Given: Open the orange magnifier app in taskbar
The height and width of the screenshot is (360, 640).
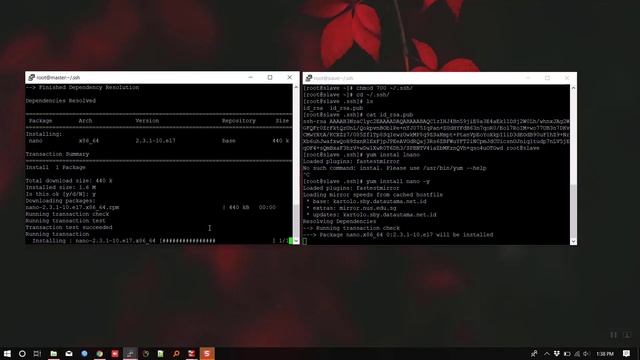Looking at the screenshot, I should click(176, 353).
